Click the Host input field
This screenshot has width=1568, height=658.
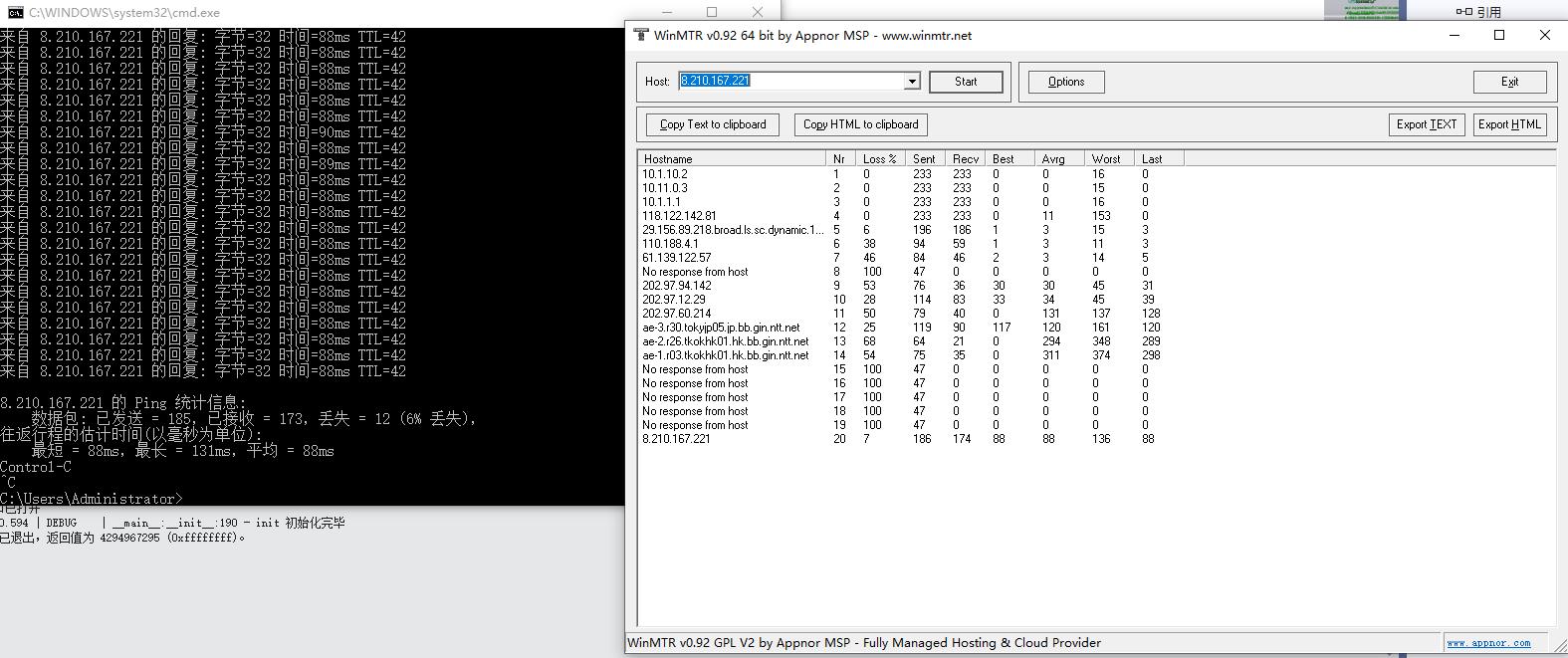(x=791, y=82)
